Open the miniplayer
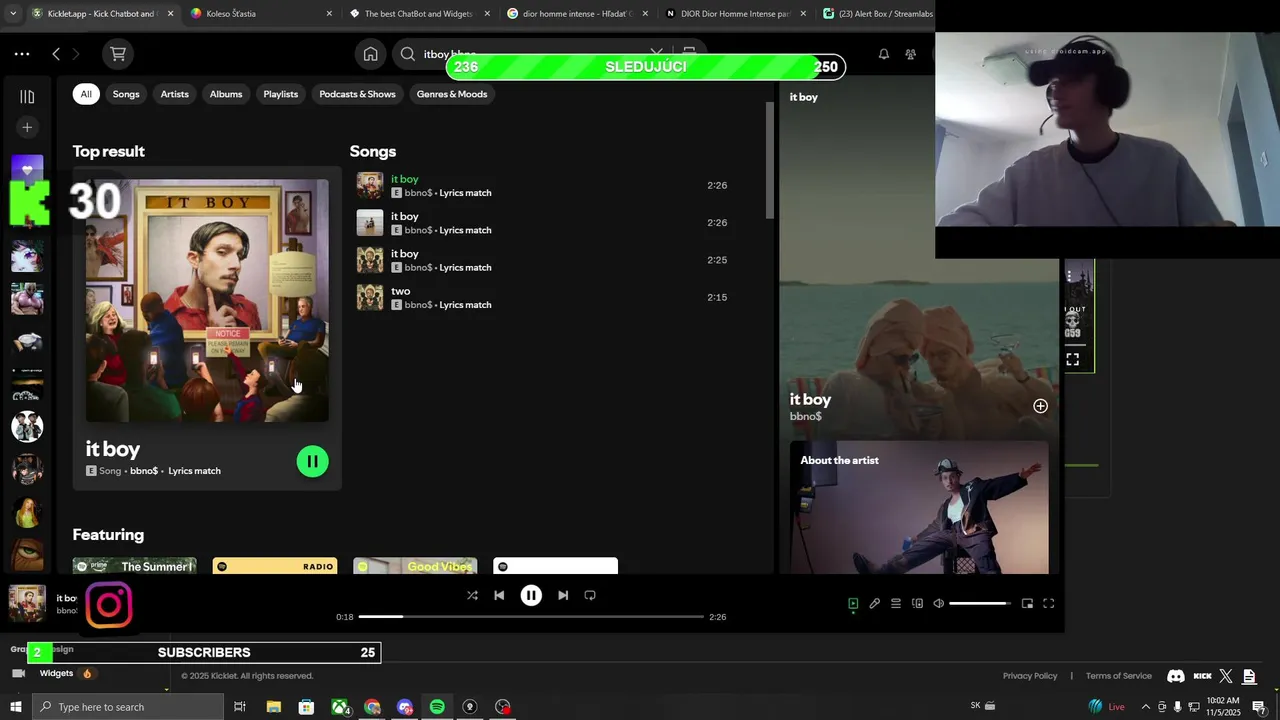The width and height of the screenshot is (1280, 720). [x=1027, y=604]
